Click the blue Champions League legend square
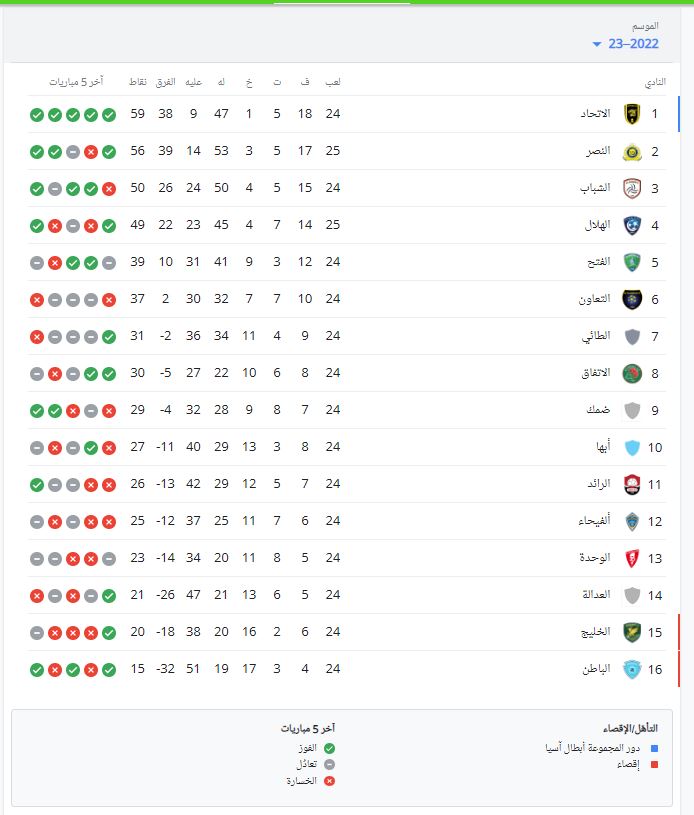The image size is (694, 815). tap(654, 747)
